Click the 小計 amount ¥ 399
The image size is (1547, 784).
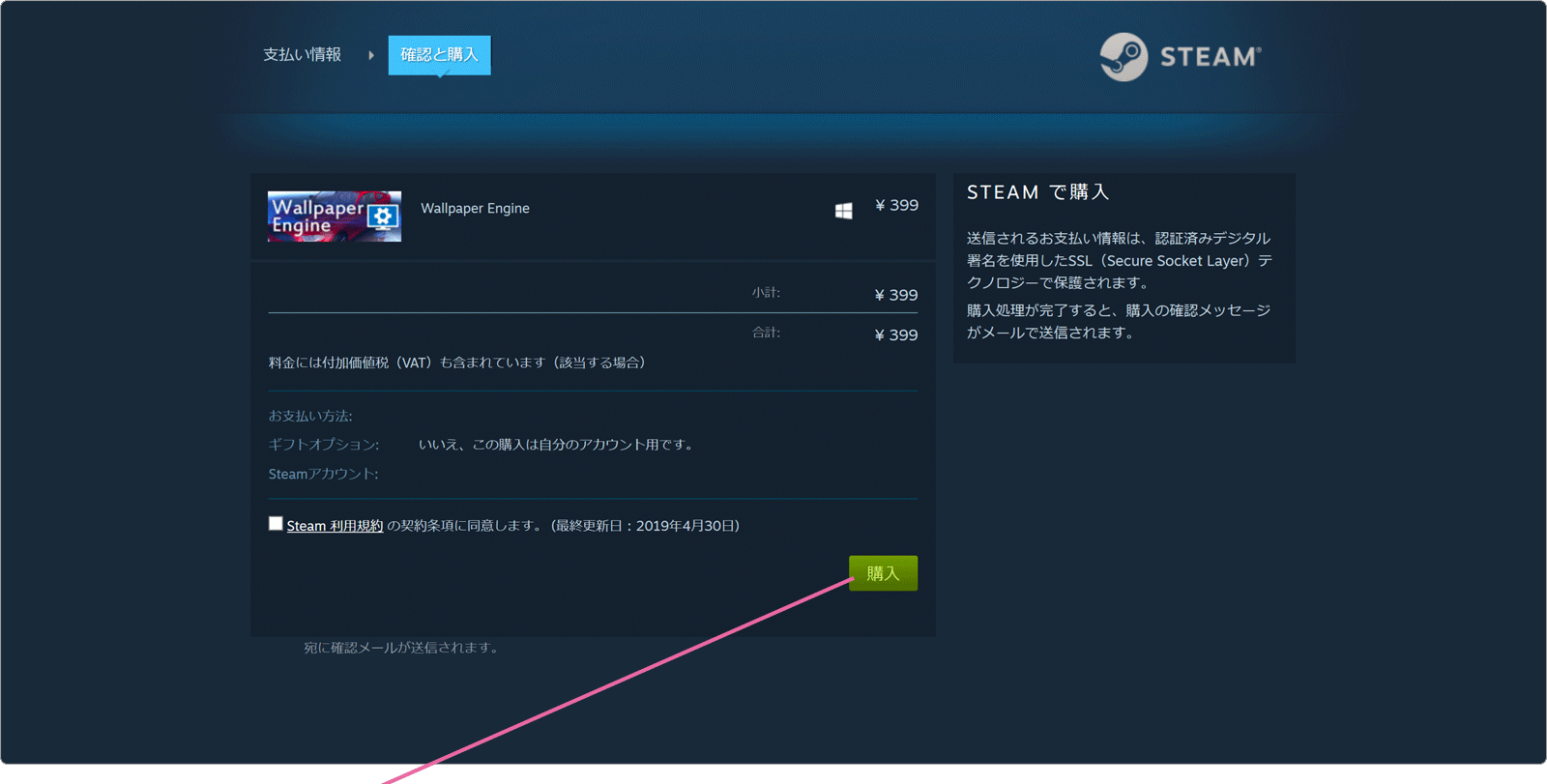coord(896,295)
